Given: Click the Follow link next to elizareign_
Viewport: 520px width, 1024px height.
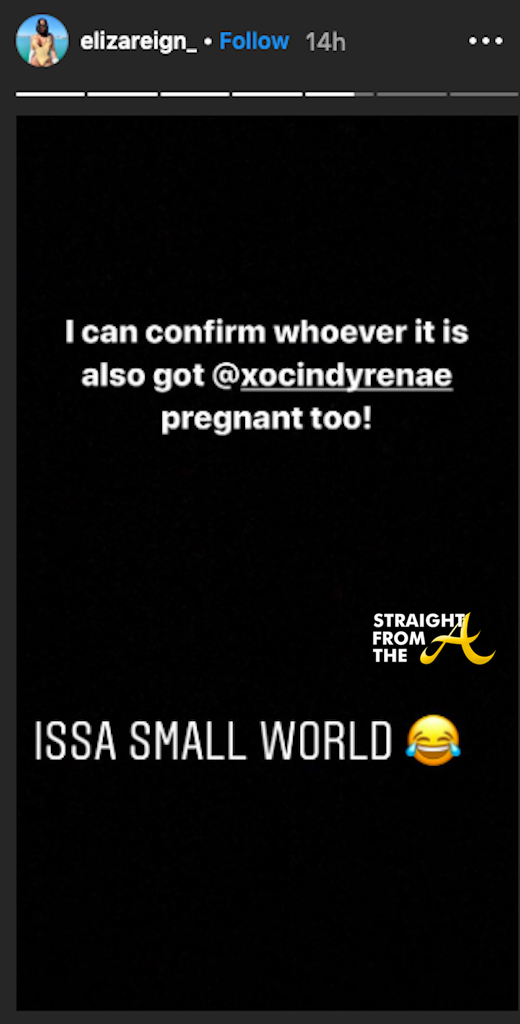Looking at the screenshot, I should pyautogui.click(x=254, y=41).
